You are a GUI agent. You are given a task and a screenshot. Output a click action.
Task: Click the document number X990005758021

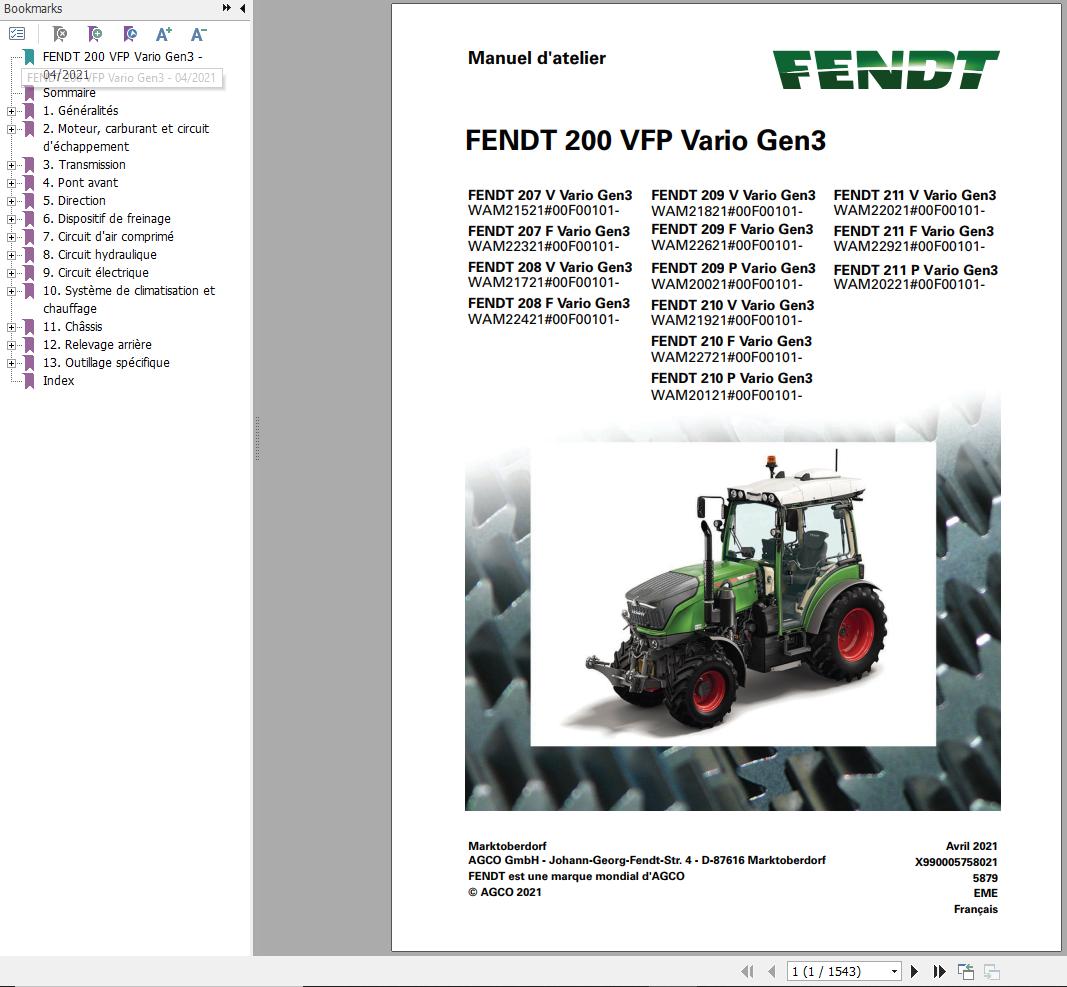[x=956, y=862]
